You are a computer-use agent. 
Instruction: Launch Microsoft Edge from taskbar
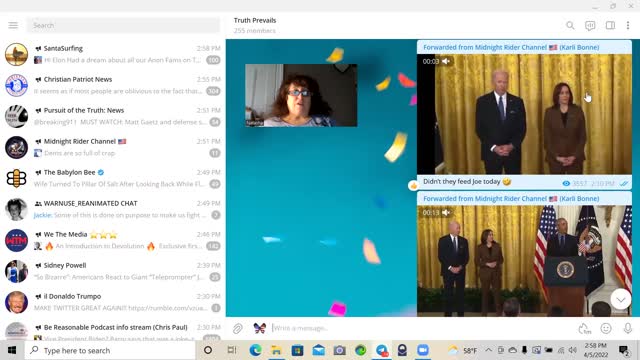point(256,350)
